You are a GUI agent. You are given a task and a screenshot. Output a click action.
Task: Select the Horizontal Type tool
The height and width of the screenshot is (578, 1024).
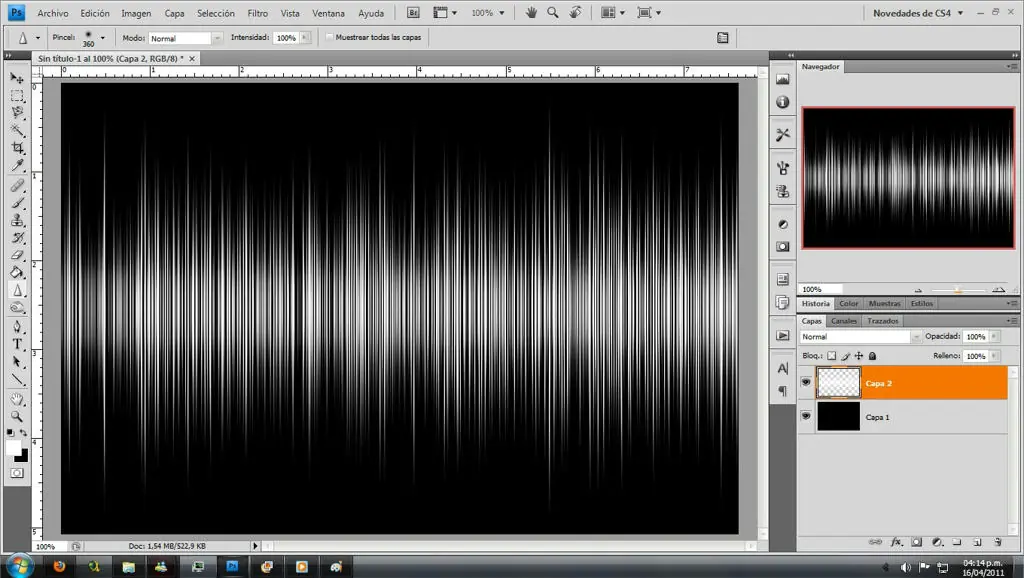(x=17, y=344)
